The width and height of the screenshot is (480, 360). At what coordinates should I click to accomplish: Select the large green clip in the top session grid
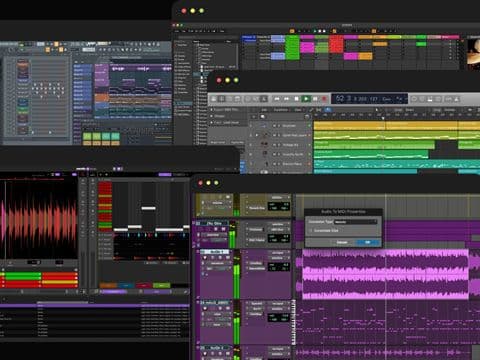coord(292,48)
